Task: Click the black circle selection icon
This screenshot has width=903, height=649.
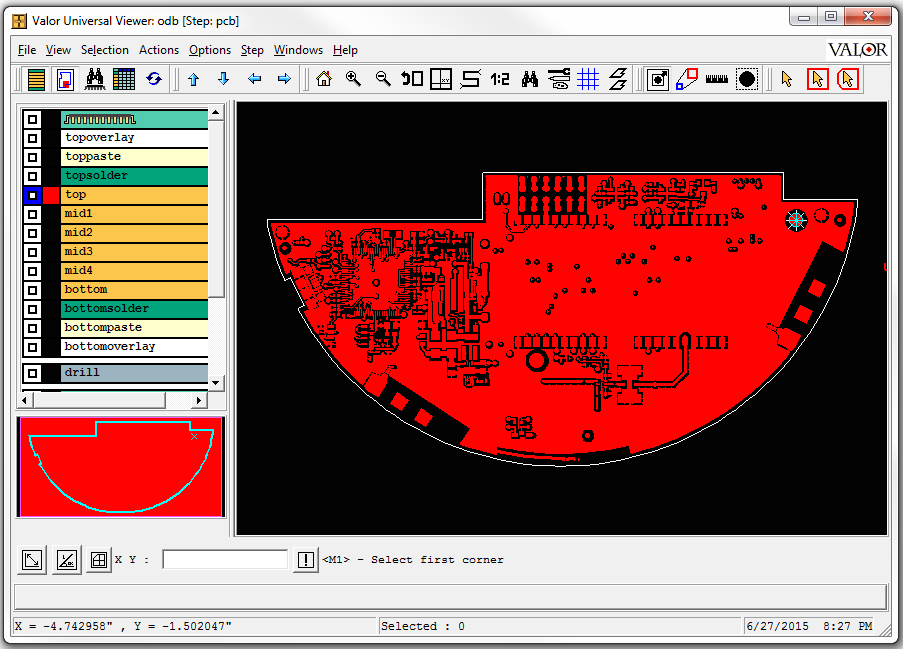Action: pyautogui.click(x=747, y=79)
